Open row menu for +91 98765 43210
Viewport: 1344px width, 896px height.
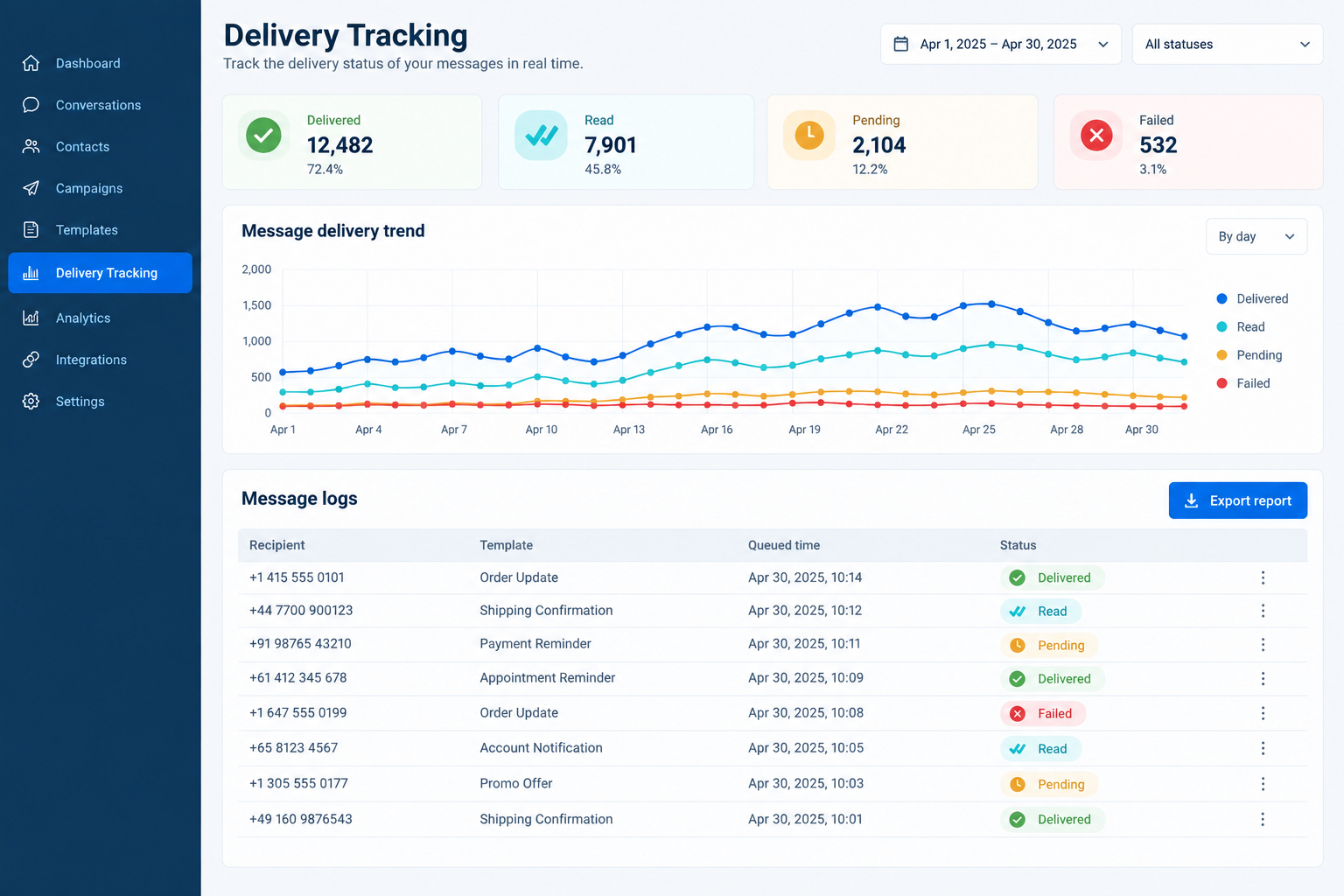(x=1263, y=644)
